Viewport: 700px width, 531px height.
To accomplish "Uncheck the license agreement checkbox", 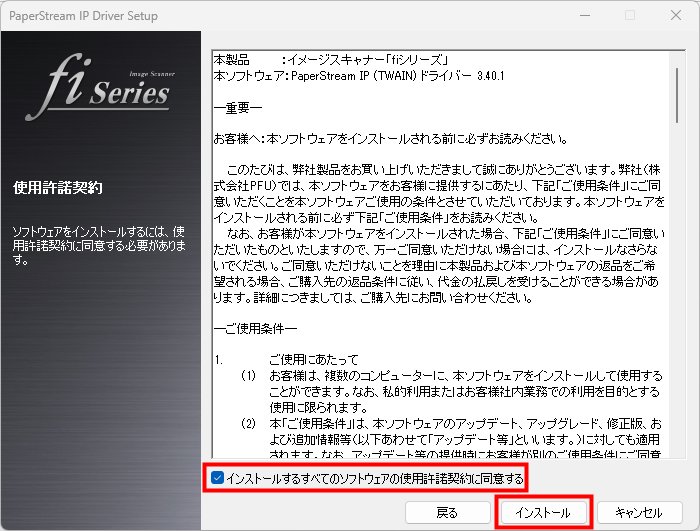I will click(x=217, y=479).
